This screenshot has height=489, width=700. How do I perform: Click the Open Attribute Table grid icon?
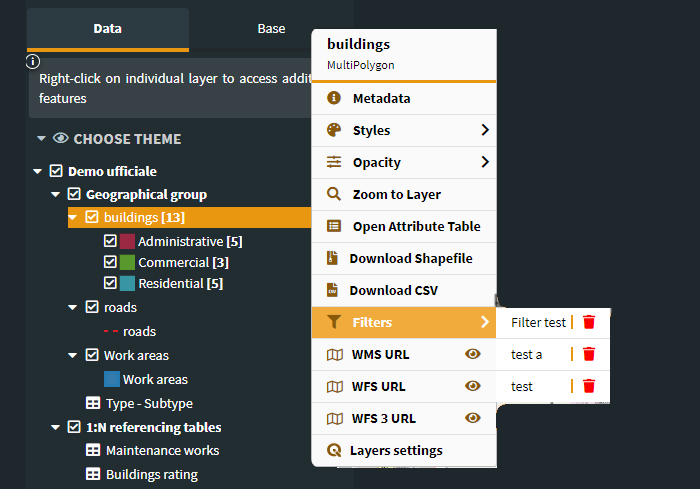point(334,226)
